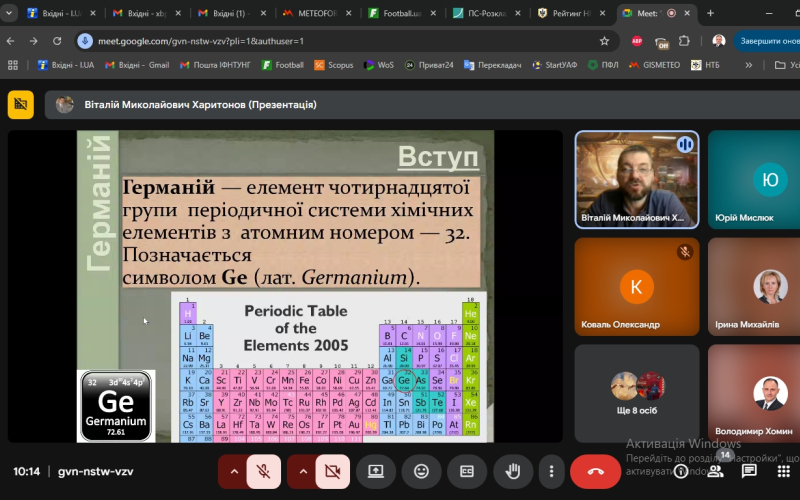Click the browser forward arrow
Image resolution: width=800 pixels, height=500 pixels.
(34, 41)
